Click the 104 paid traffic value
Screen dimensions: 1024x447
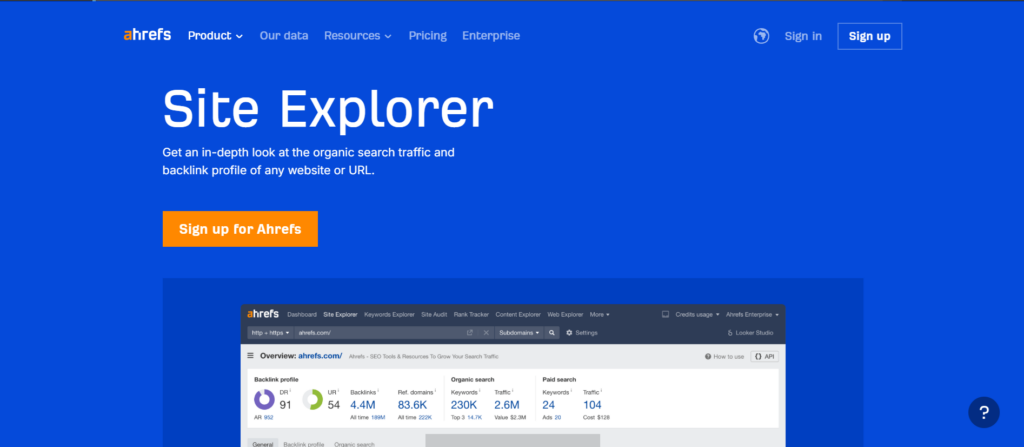click(592, 405)
